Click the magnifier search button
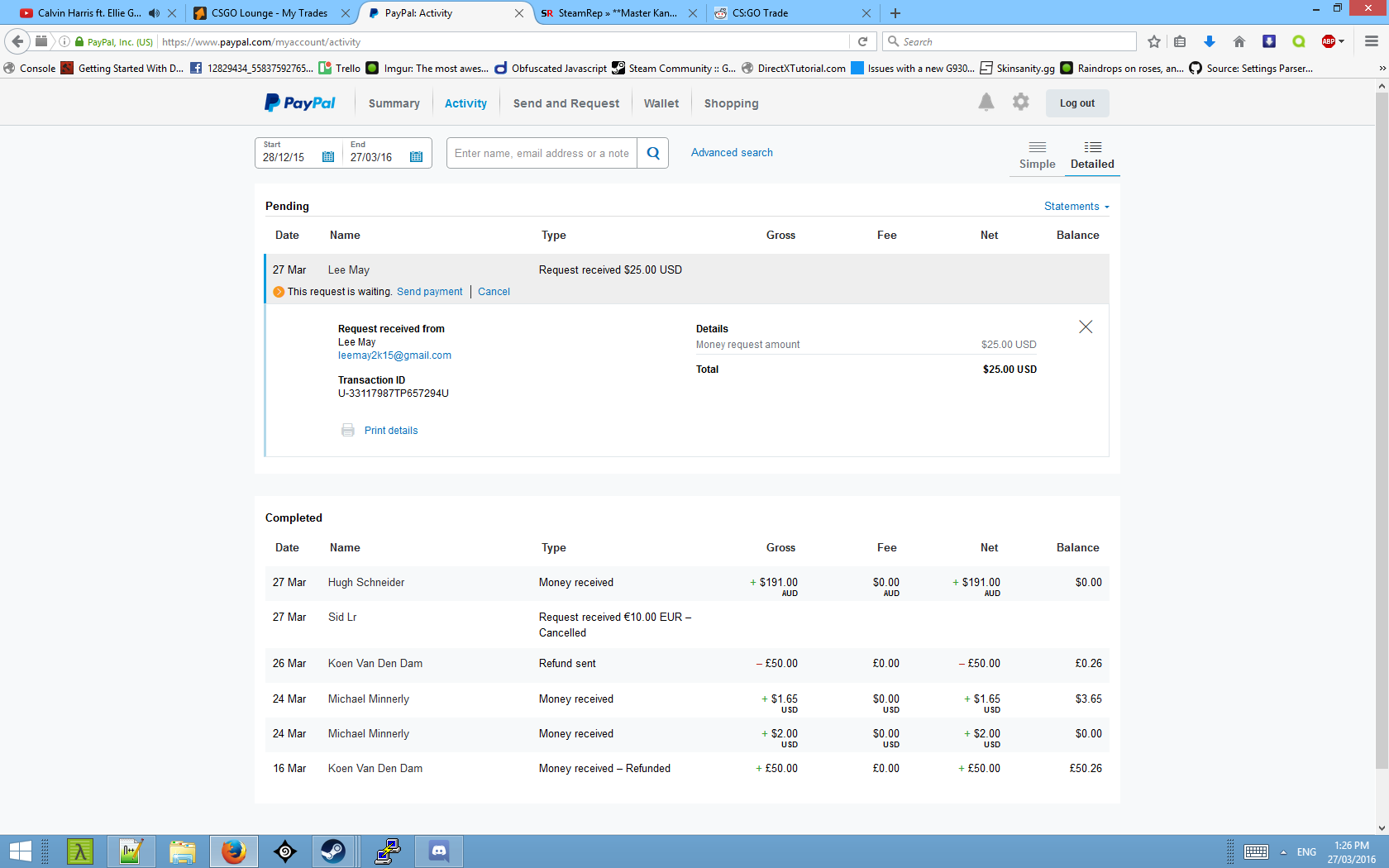 (652, 153)
